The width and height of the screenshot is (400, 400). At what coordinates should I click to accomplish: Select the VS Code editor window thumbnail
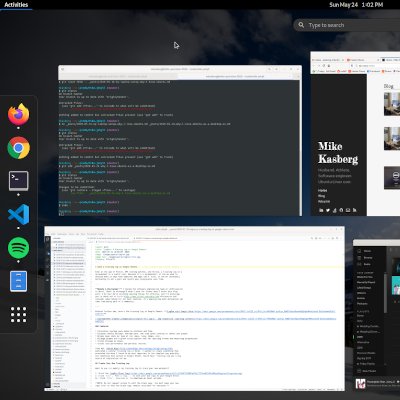pyautogui.click(x=194, y=309)
